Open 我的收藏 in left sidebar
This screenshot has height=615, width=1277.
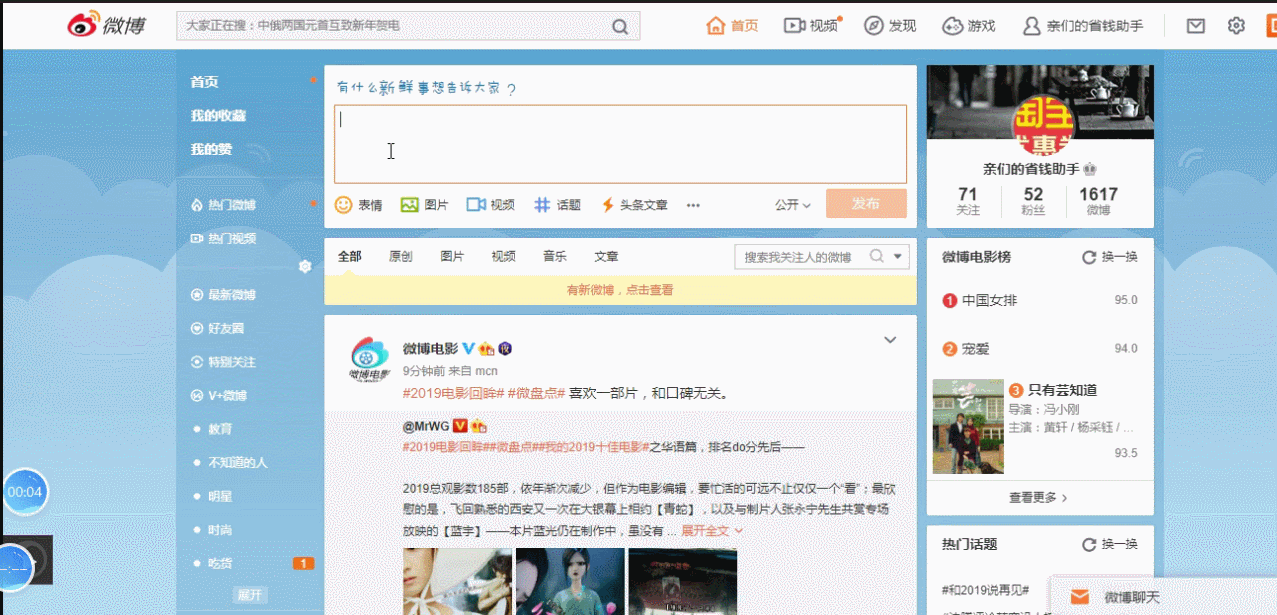[218, 116]
